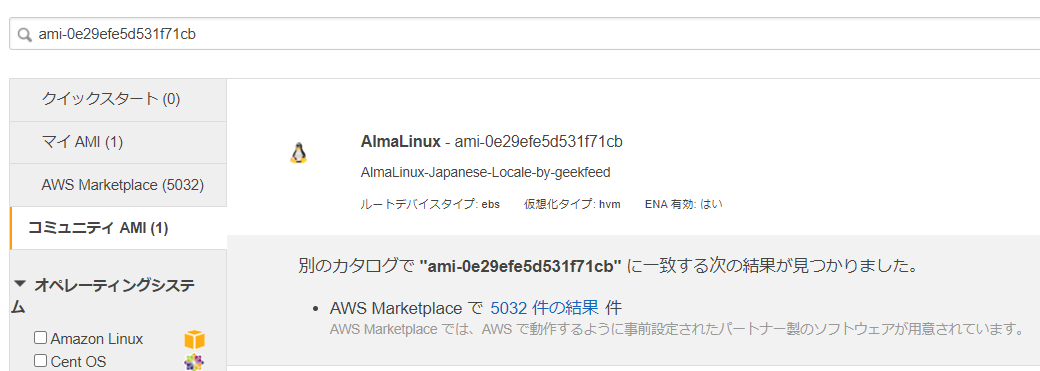Click the ENA 有効: はい text
Viewport: 1040px width, 371px height.
coord(683,204)
